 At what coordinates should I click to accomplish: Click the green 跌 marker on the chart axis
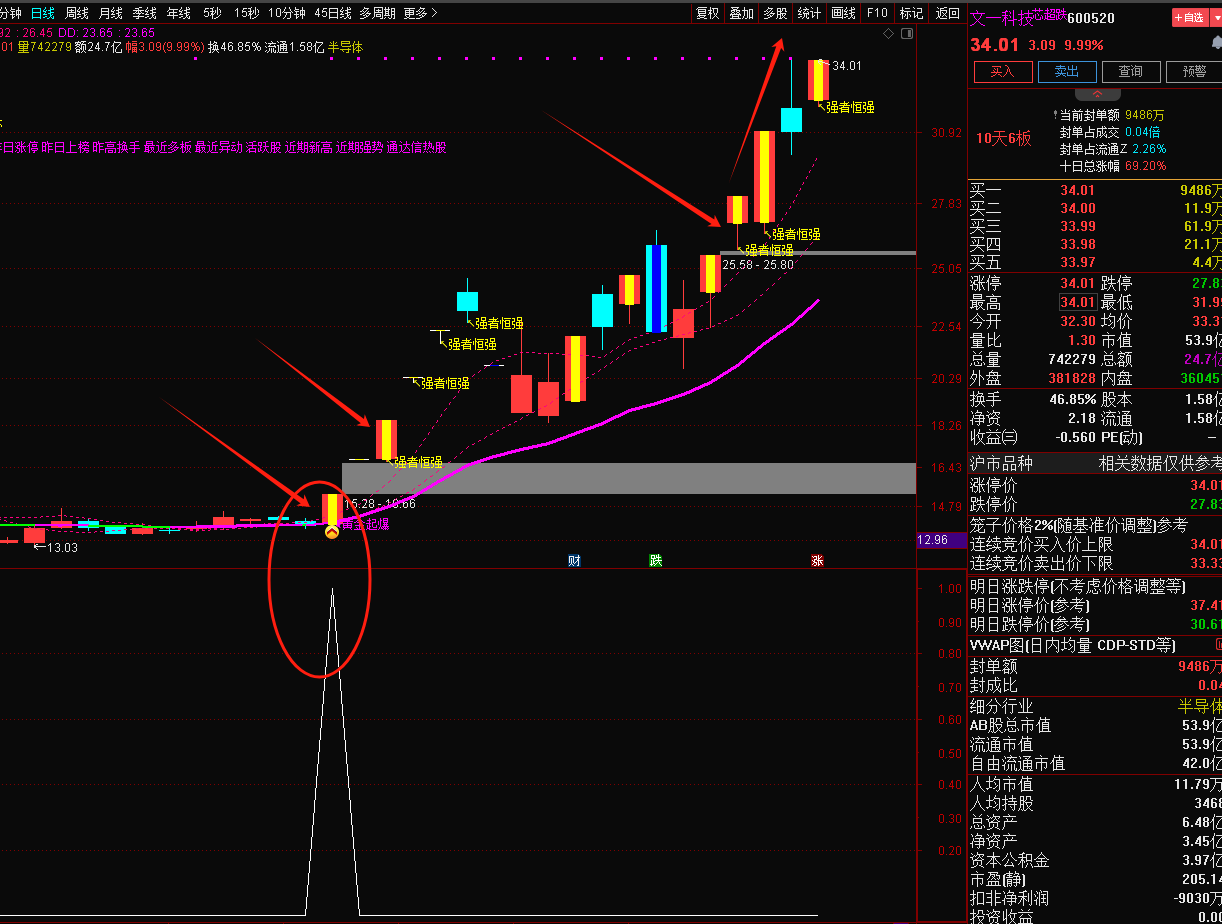click(655, 560)
